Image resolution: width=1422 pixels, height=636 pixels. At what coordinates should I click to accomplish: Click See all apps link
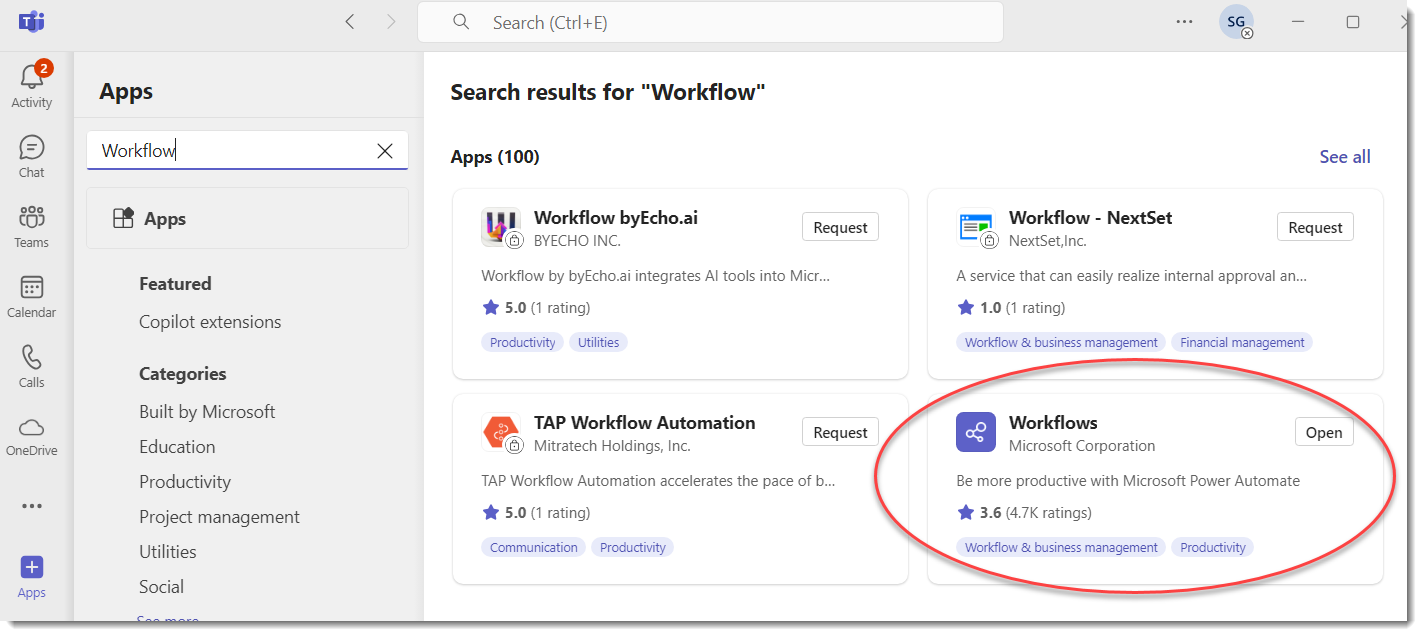click(x=1344, y=157)
